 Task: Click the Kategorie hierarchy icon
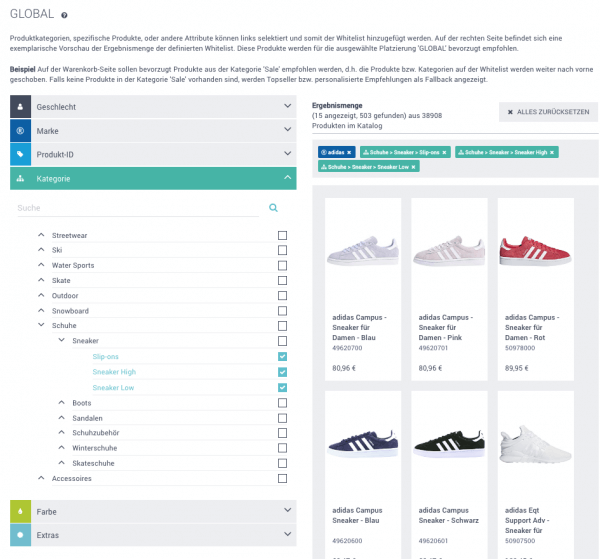(x=20, y=178)
